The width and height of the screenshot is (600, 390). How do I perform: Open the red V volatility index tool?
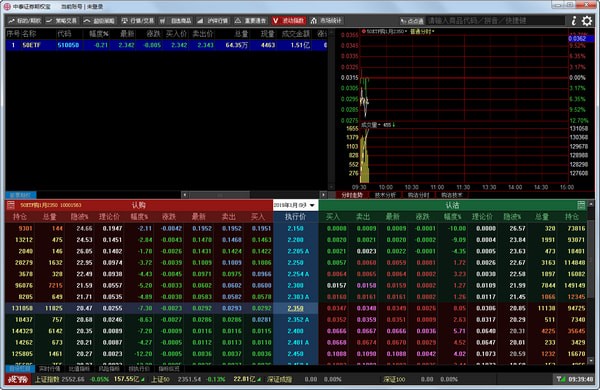point(288,21)
